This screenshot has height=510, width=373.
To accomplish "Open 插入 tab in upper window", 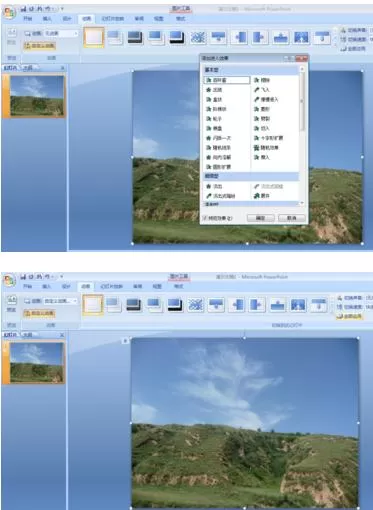I will coord(47,19).
